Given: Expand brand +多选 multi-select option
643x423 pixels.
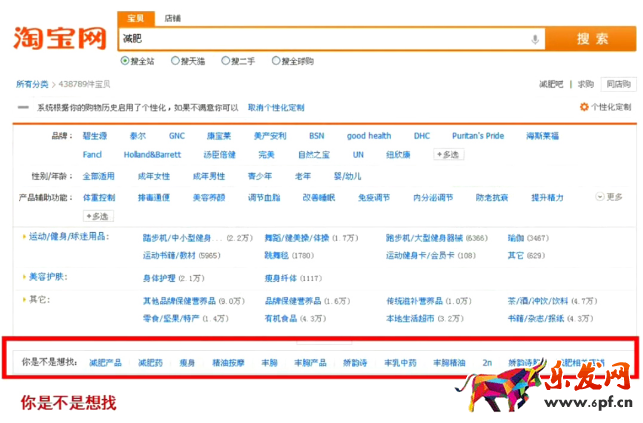Looking at the screenshot, I should (x=448, y=155).
